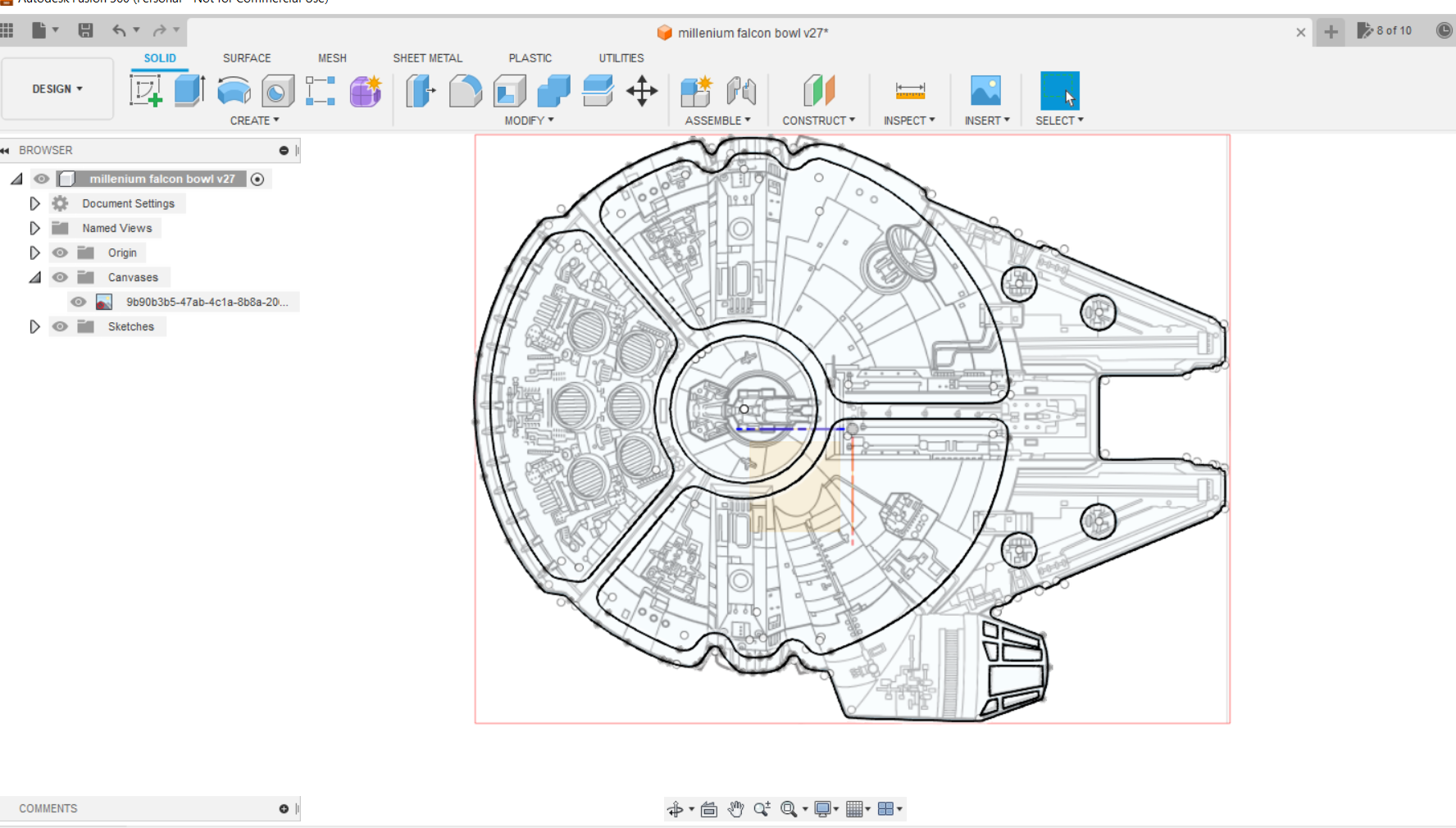Collapse the Canvases node
Viewport: 1456px width, 828px height.
coord(34,277)
